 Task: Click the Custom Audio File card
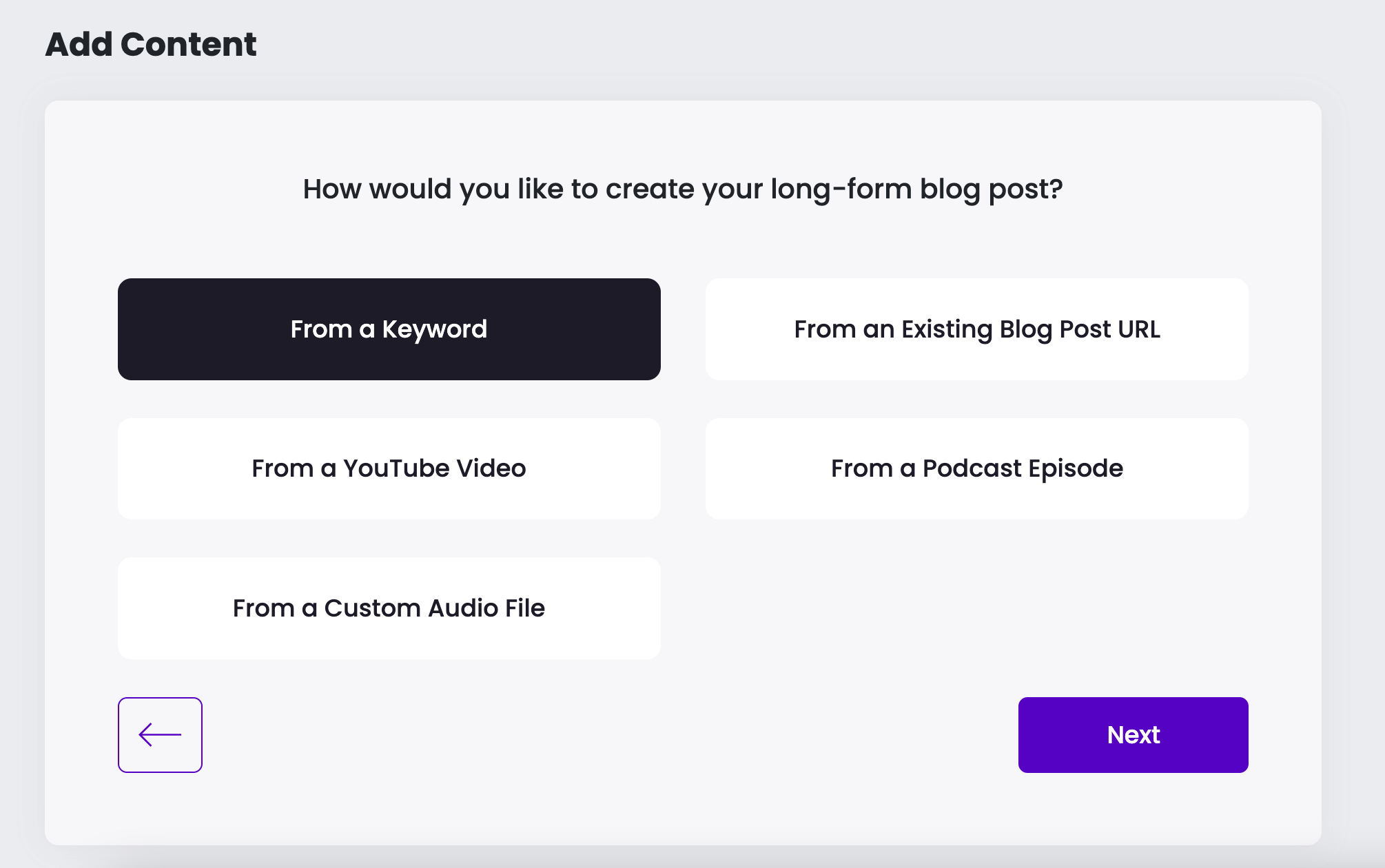pyautogui.click(x=389, y=608)
